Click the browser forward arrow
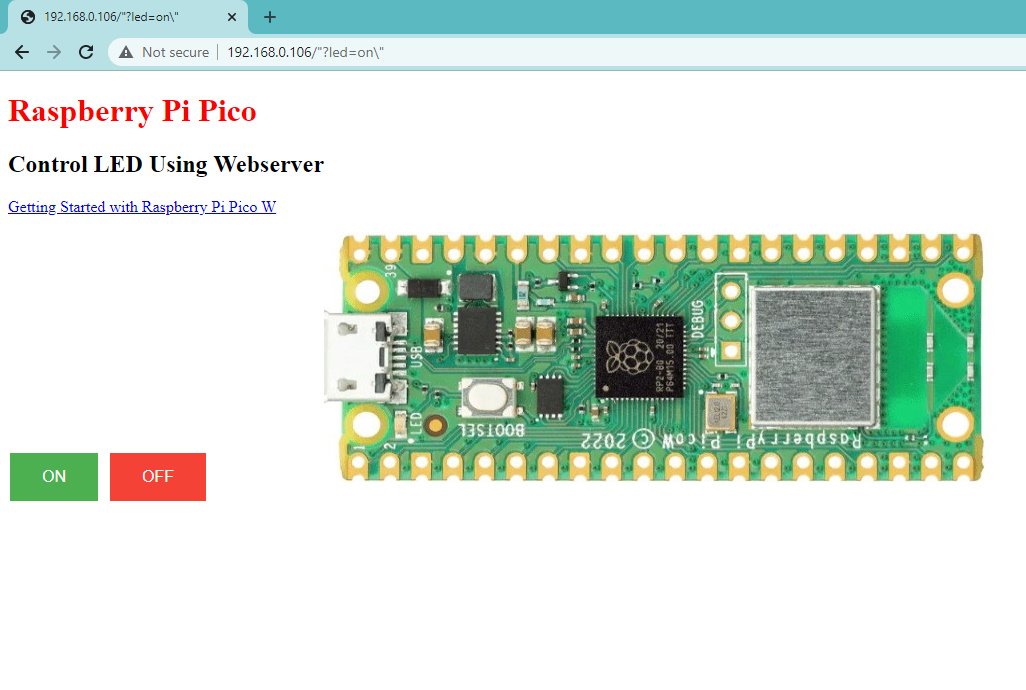The width and height of the screenshot is (1026, 690). 54,52
